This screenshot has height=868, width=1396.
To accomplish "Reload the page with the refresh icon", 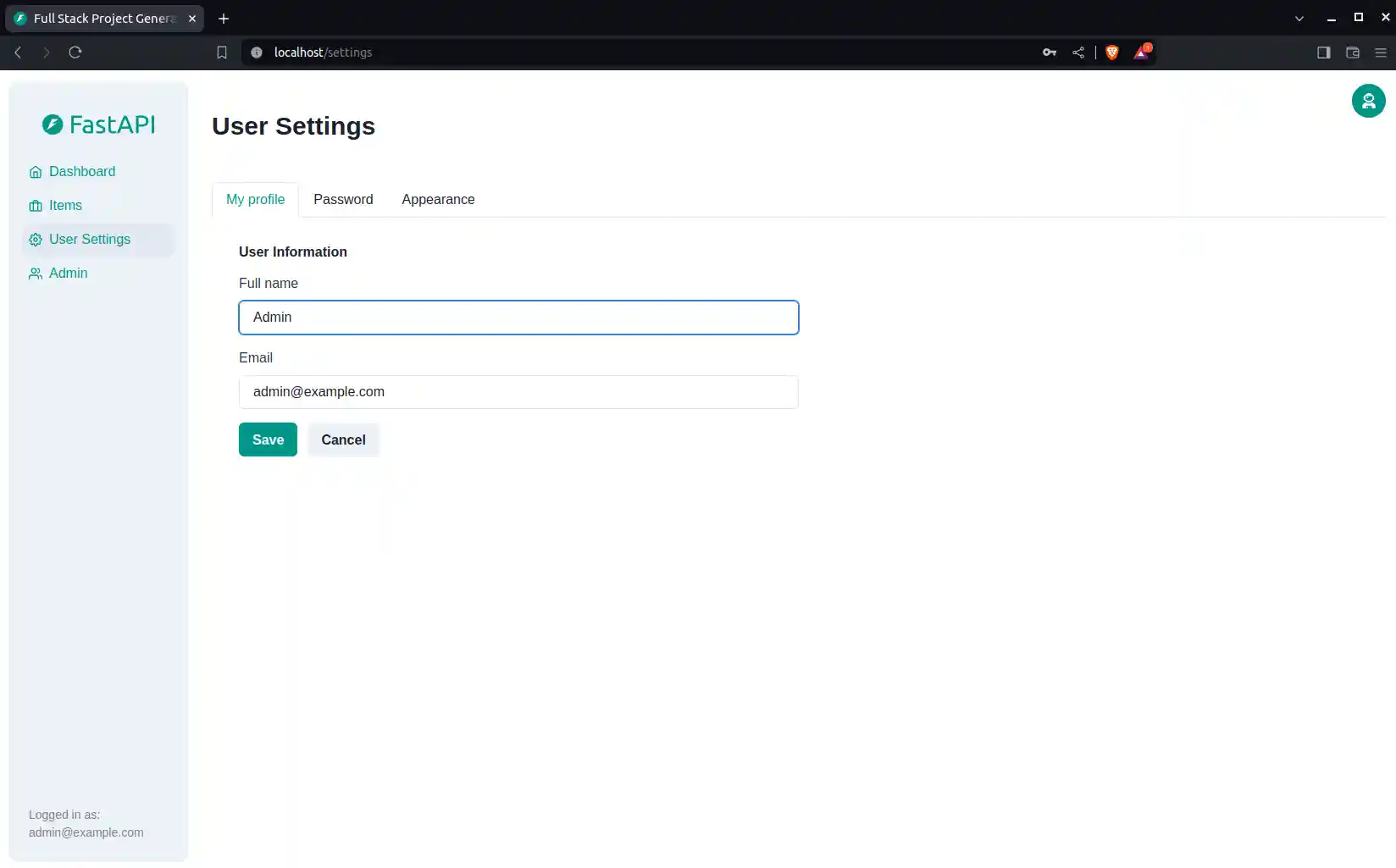I will coord(75,52).
